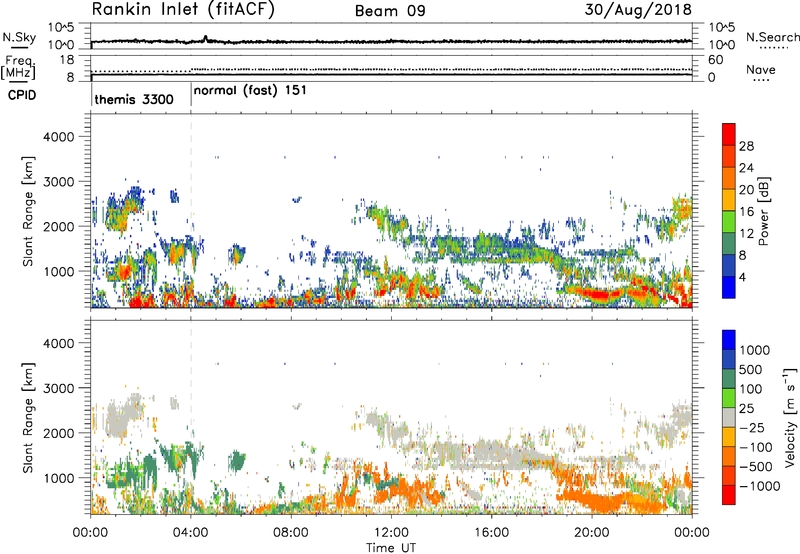Click the "16:00" time axis tick label
Viewport: 800px width, 554px height.
tap(491, 533)
